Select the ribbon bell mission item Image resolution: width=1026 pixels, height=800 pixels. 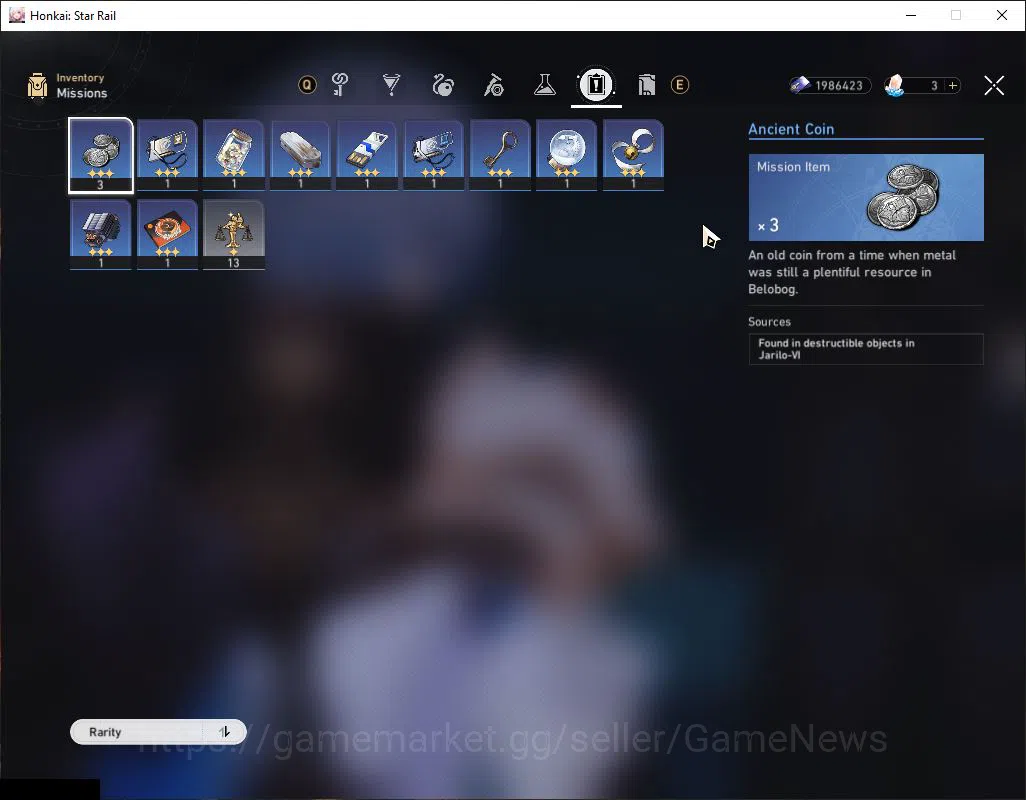[633, 155]
